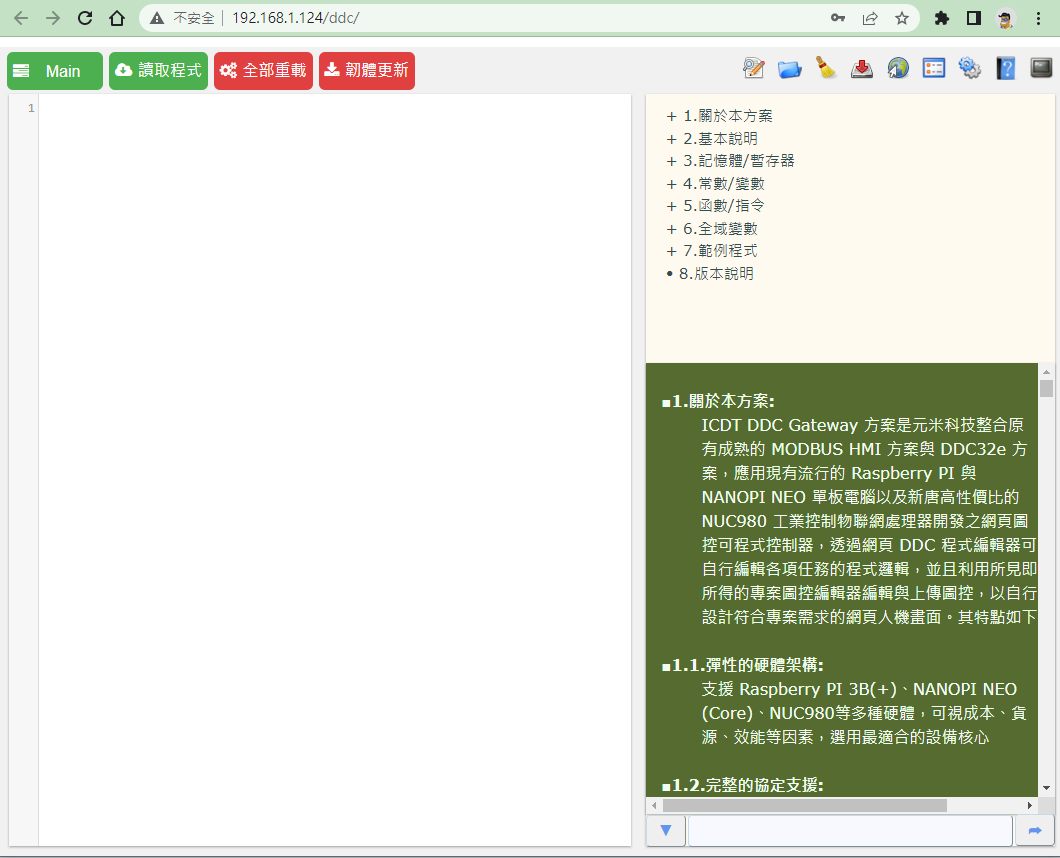Select the 8.版本說明 help entry

719,271
